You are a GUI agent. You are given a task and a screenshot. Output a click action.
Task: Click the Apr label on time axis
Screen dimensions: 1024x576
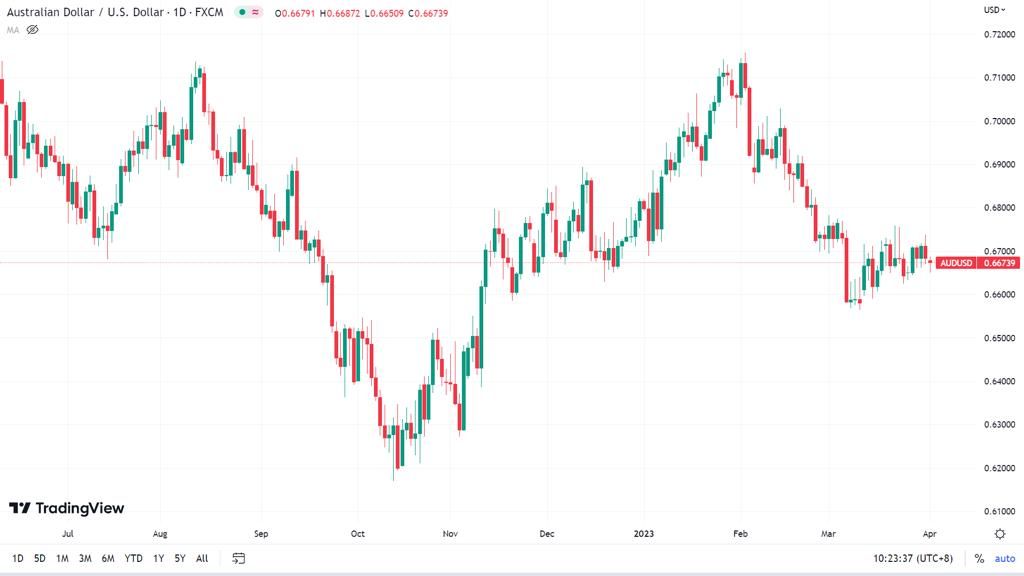click(x=929, y=534)
